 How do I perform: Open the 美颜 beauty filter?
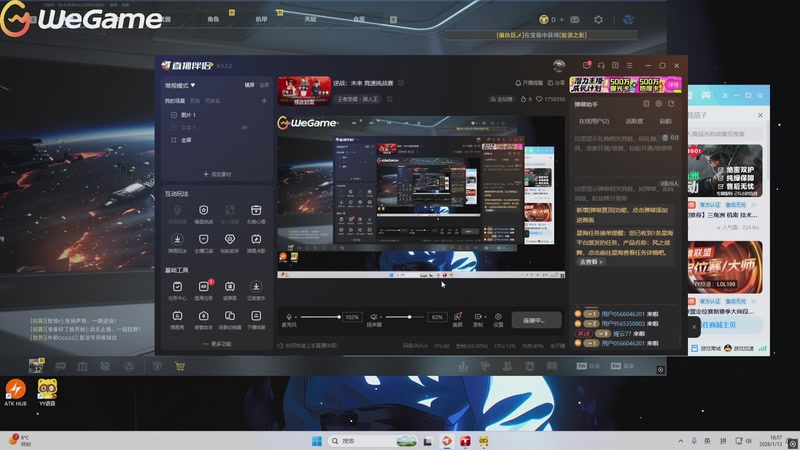[x=458, y=319]
